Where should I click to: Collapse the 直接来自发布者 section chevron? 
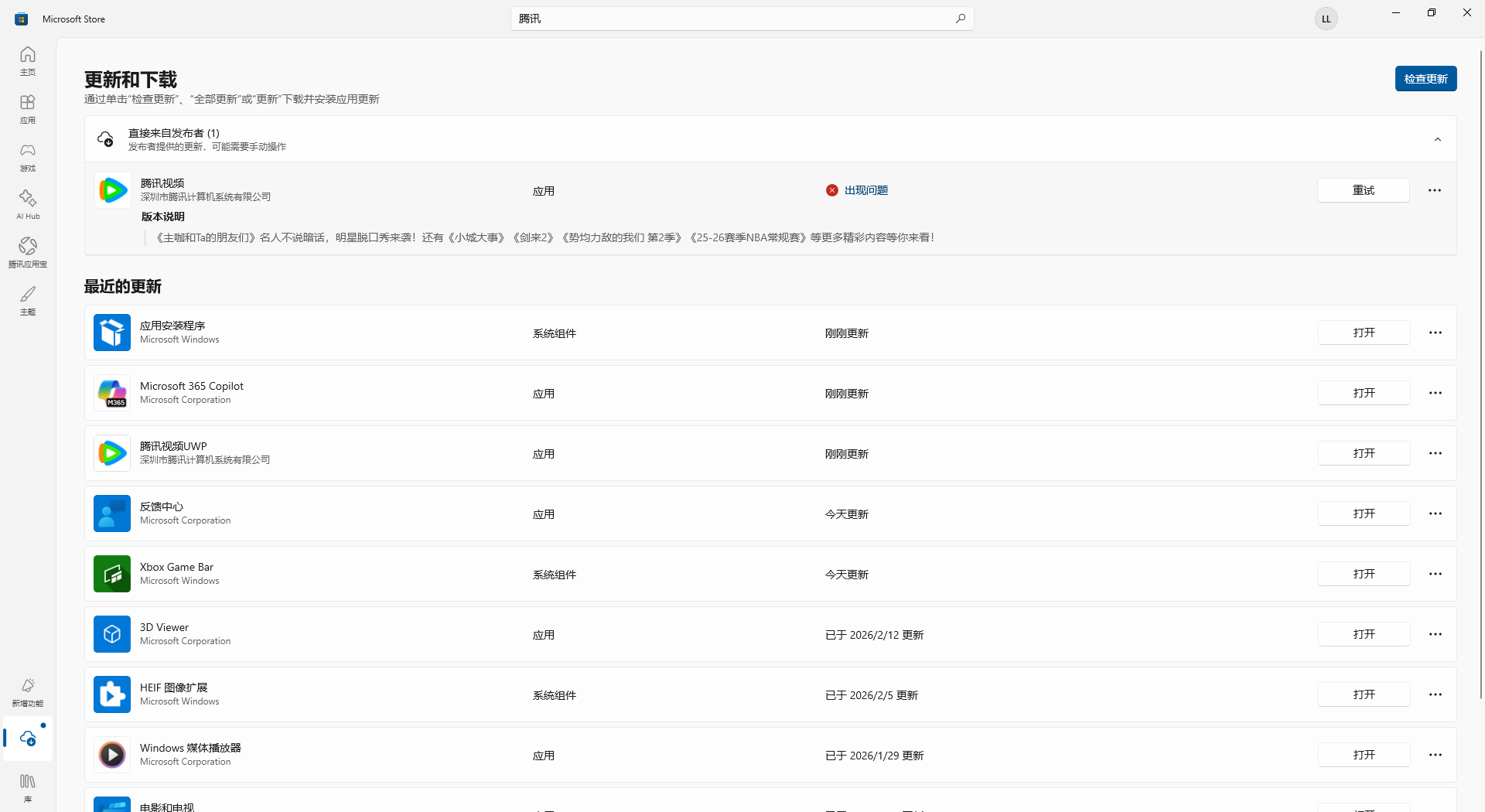point(1438,139)
